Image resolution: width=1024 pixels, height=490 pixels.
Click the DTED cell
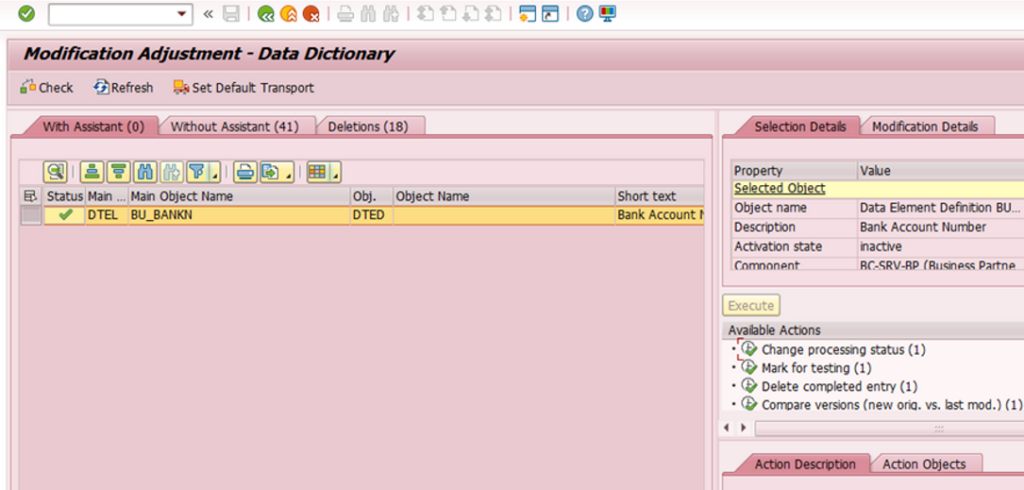click(x=372, y=215)
